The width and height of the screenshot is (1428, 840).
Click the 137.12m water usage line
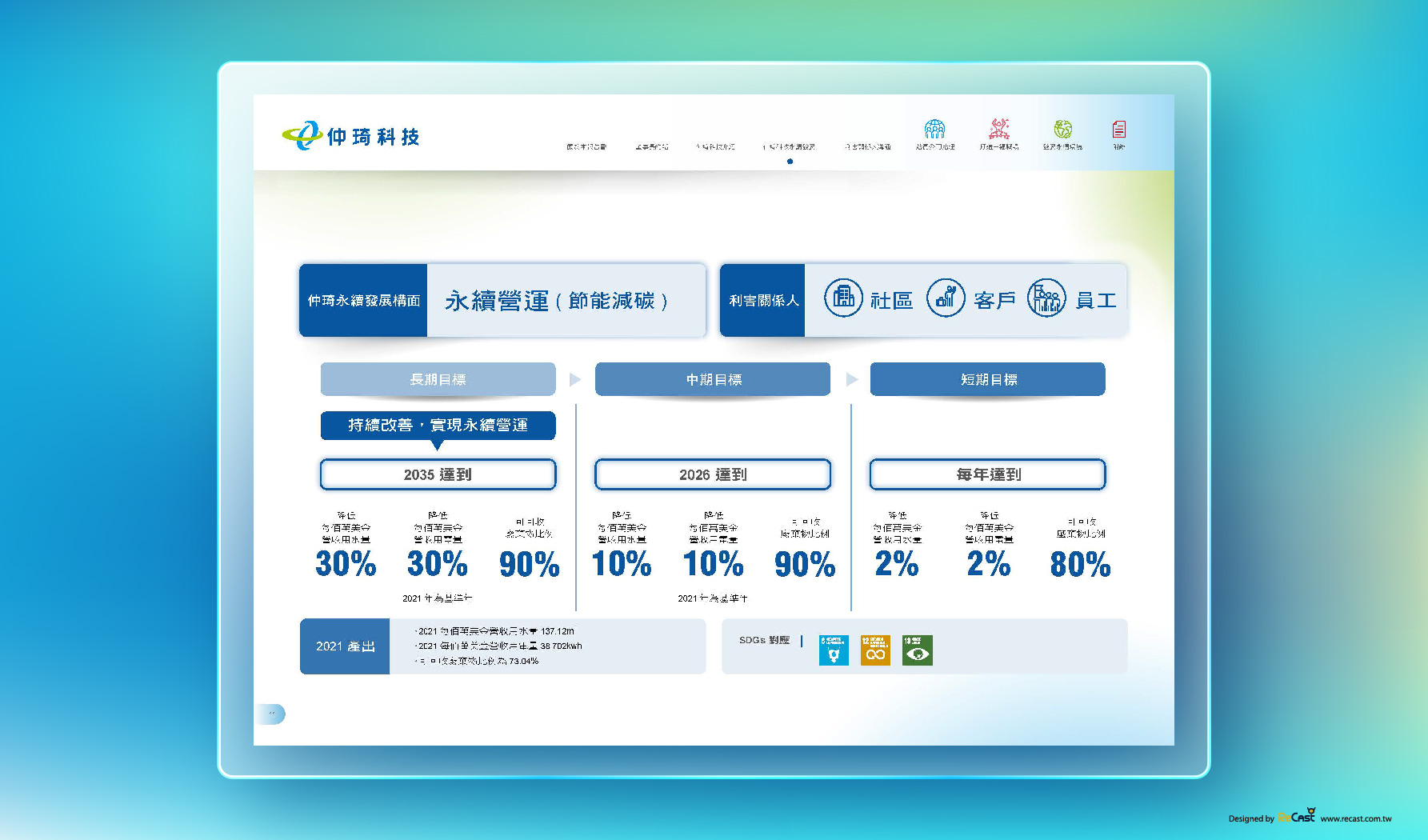[494, 631]
